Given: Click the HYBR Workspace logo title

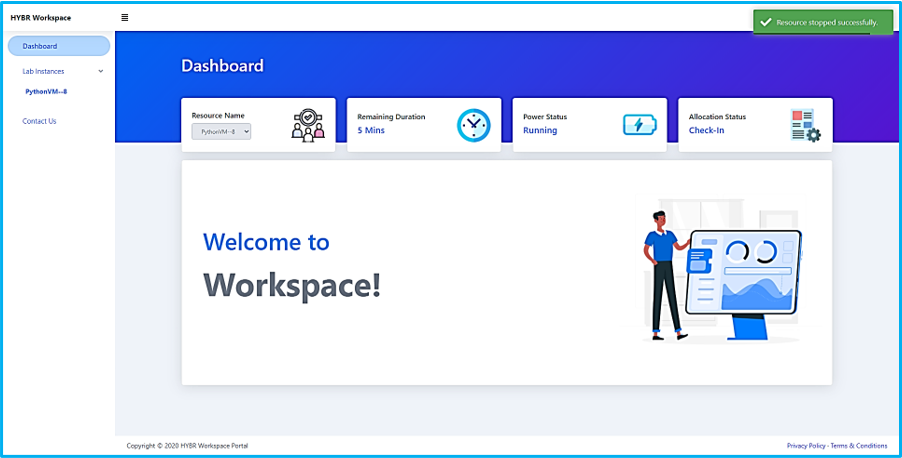Looking at the screenshot, I should 40,17.
